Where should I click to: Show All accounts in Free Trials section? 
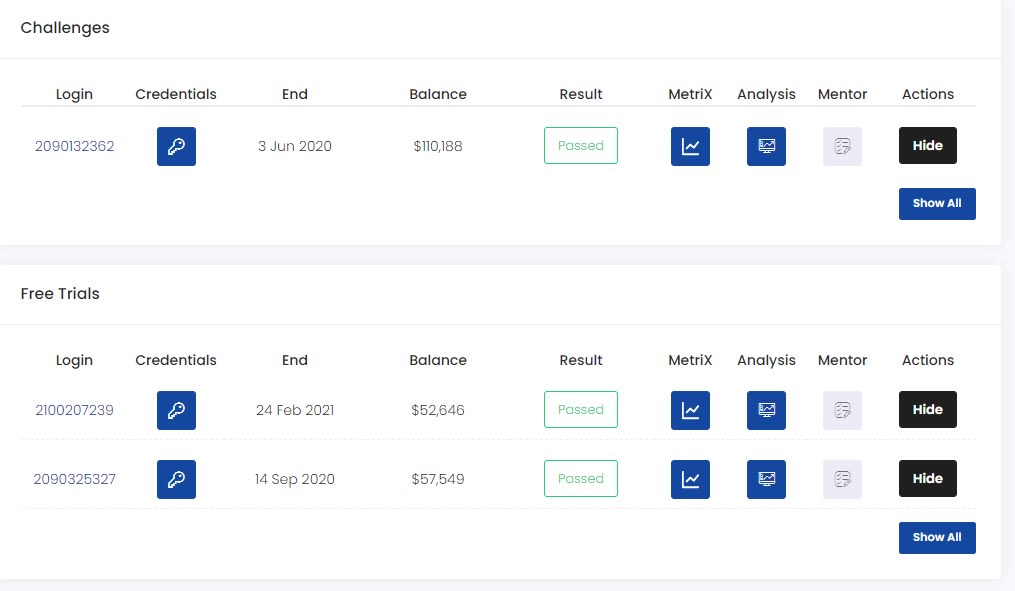pos(937,537)
